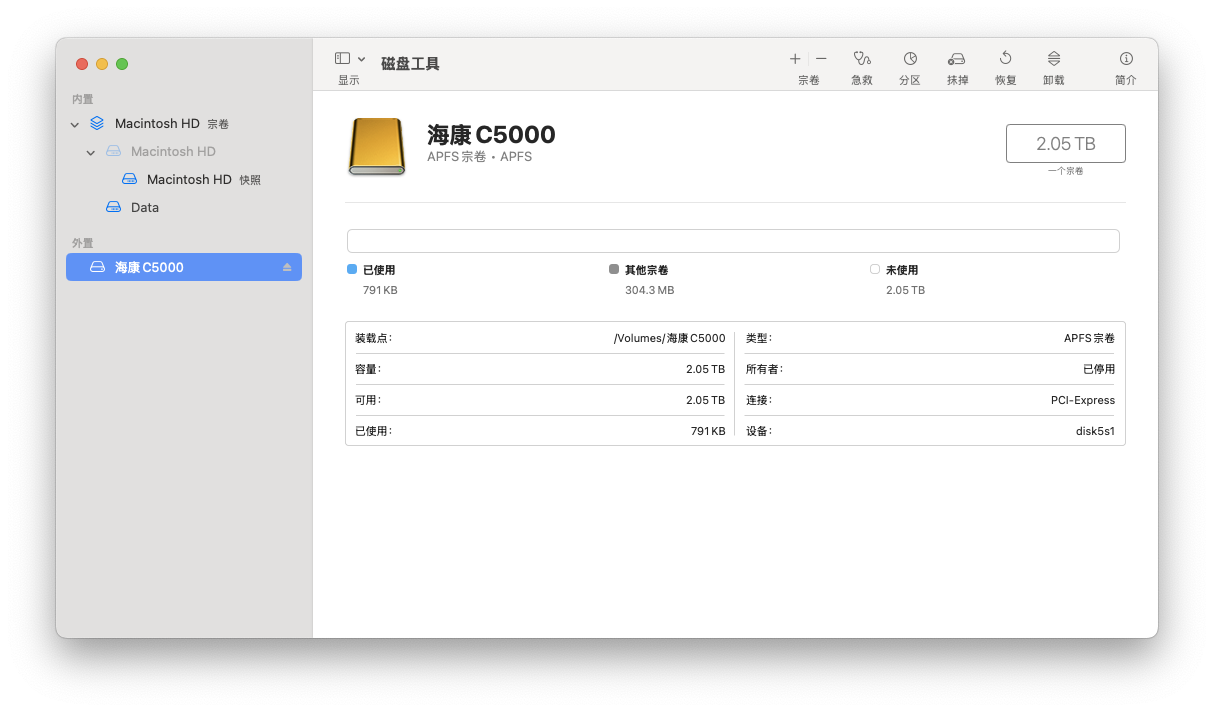The width and height of the screenshot is (1214, 712).
Task: Click the 2.05 TB capacity field
Action: 1065,143
